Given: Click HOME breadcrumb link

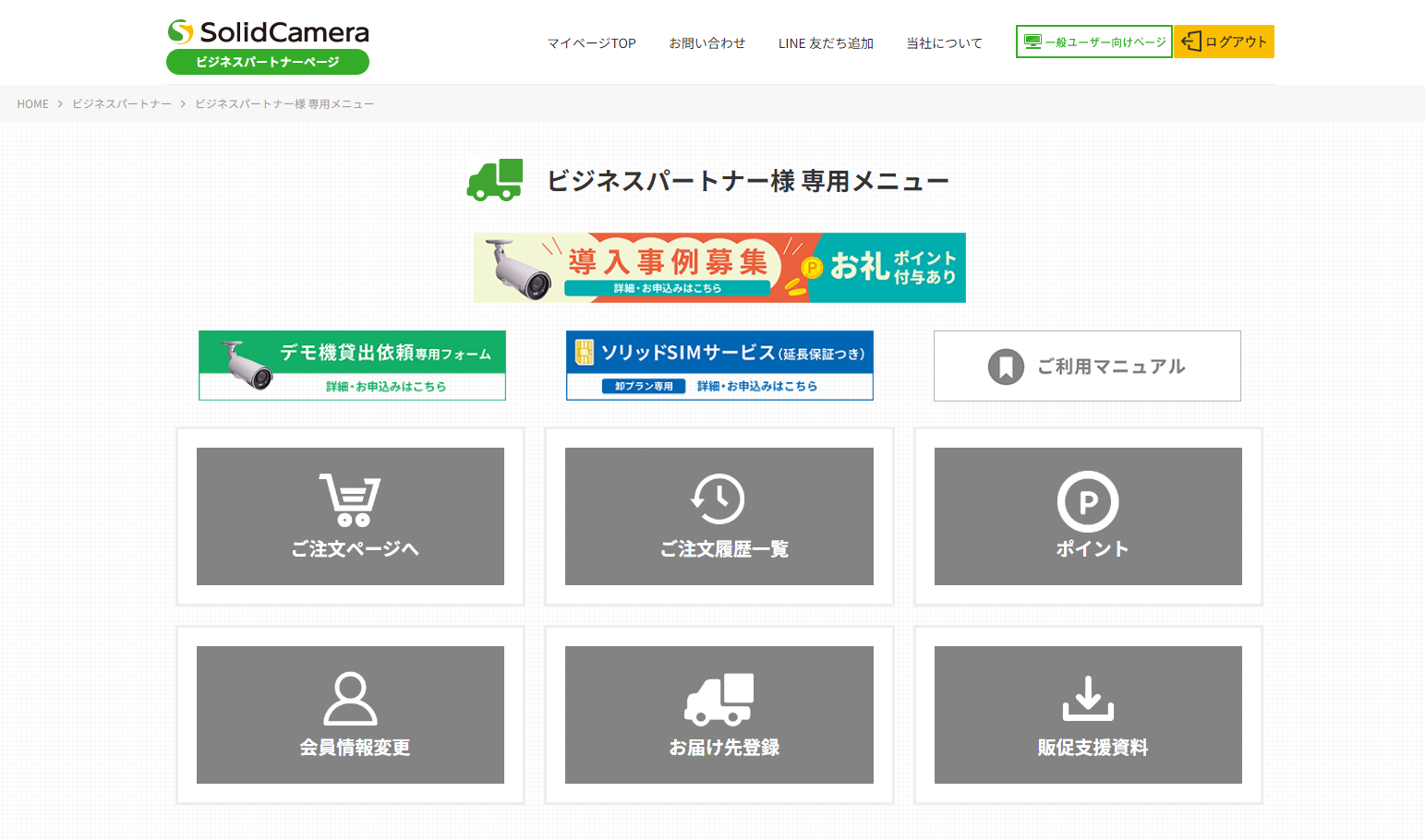Looking at the screenshot, I should [x=32, y=104].
